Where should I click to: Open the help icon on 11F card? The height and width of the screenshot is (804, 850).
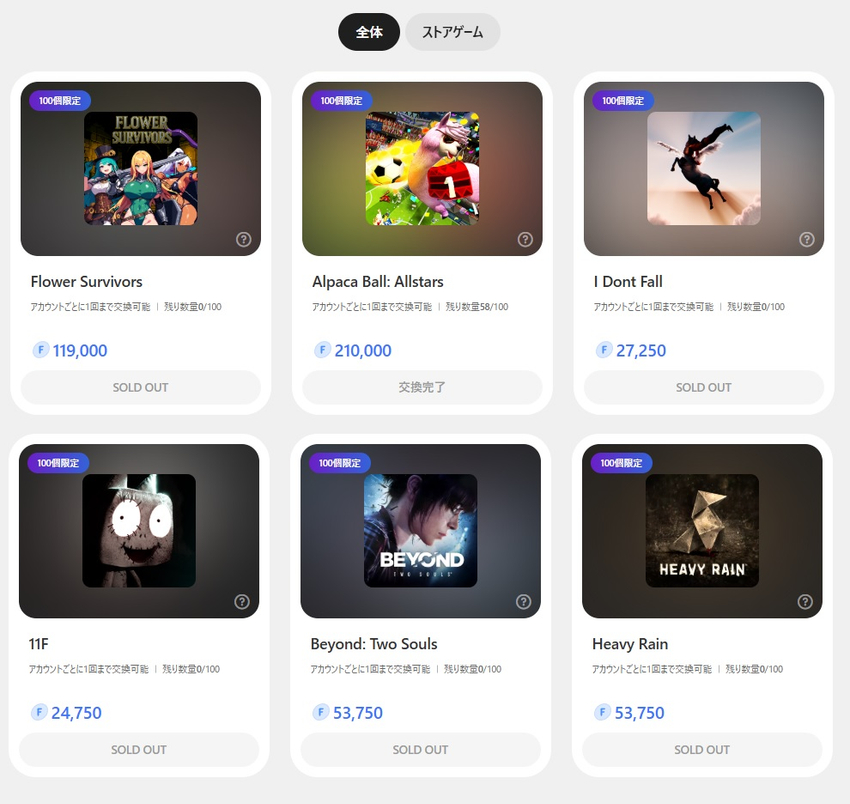242,601
